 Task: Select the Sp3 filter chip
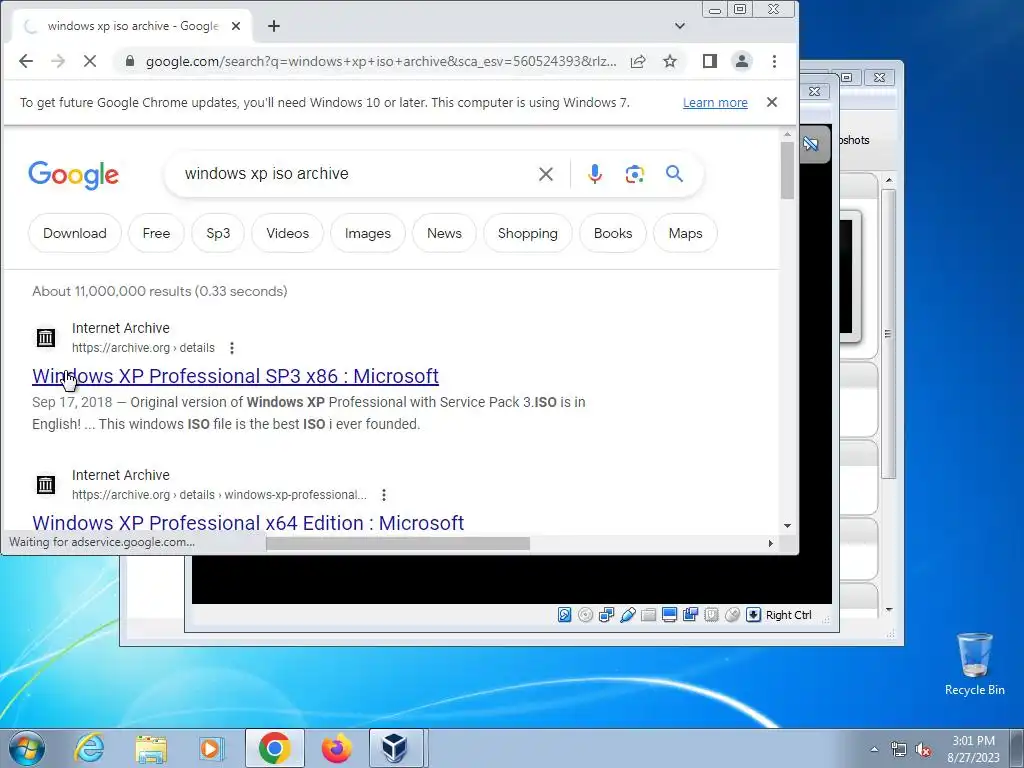pos(218,233)
